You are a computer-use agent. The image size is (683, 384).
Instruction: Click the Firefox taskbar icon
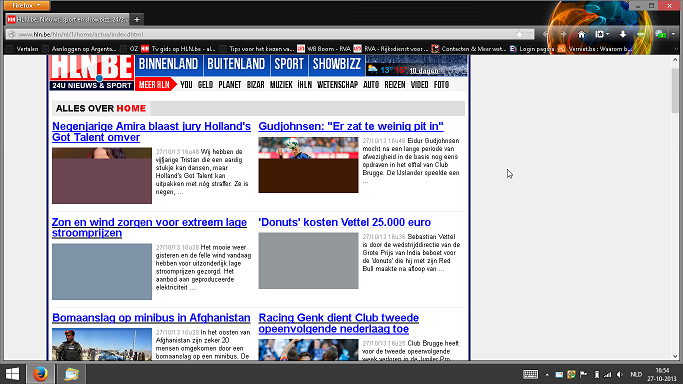pyautogui.click(x=41, y=374)
